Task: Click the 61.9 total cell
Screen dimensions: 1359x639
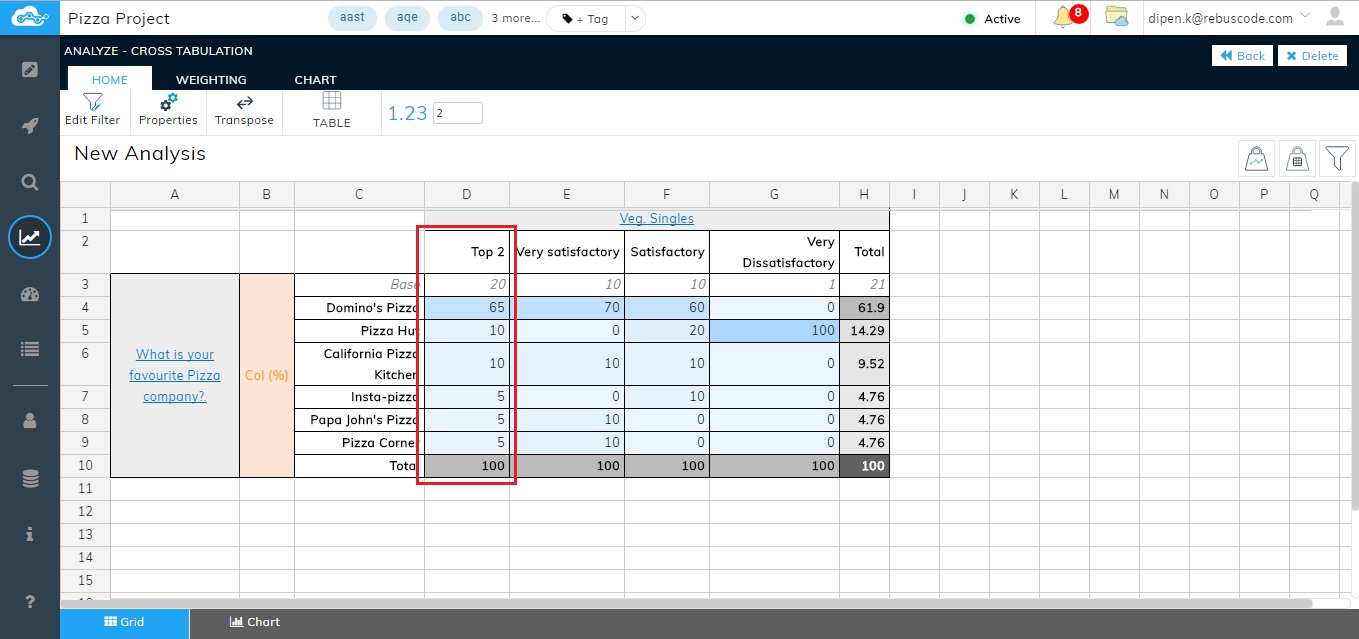Action: [864, 308]
